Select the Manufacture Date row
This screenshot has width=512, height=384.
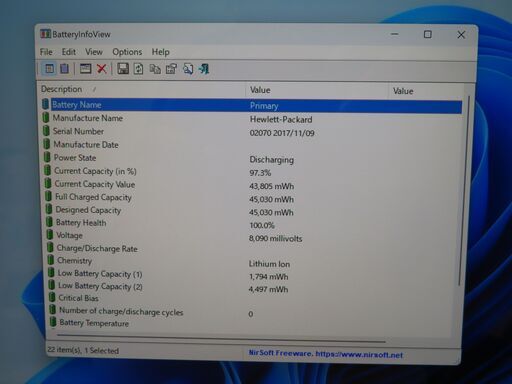(x=252, y=145)
